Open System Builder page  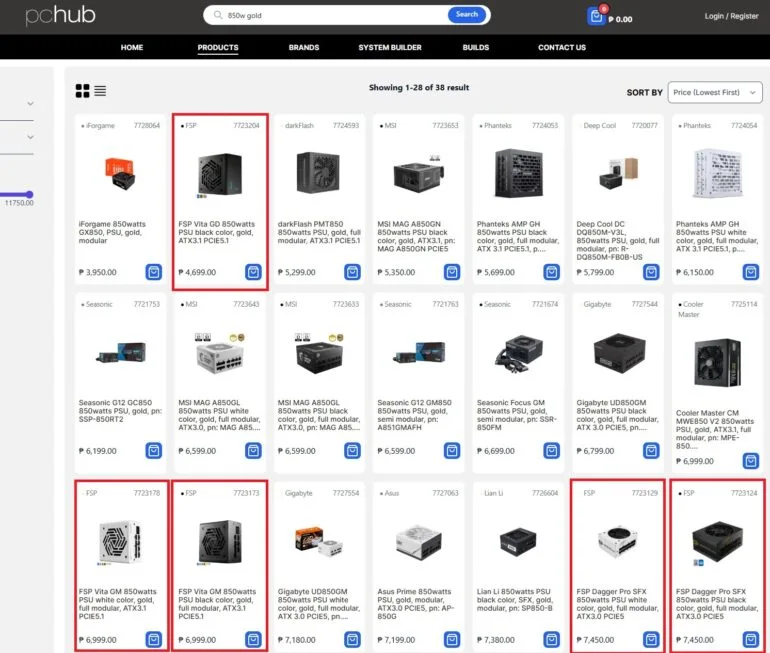pos(390,48)
